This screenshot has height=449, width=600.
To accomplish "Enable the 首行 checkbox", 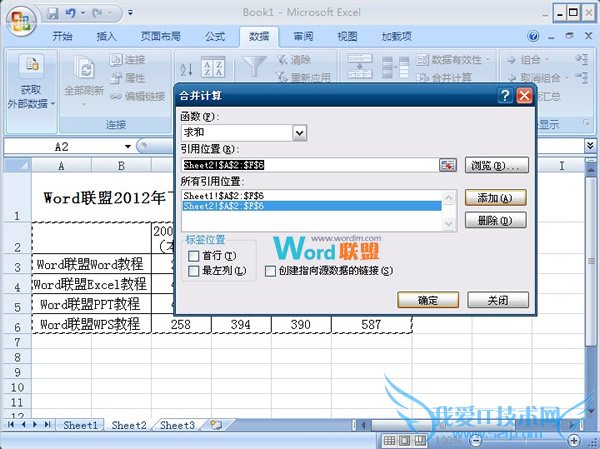I will coord(194,256).
